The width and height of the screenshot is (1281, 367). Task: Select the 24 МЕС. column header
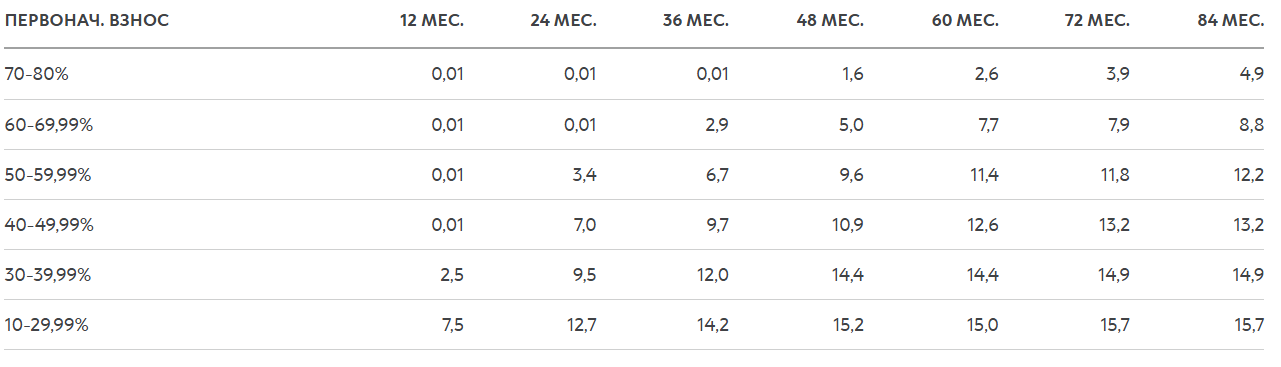pos(563,22)
